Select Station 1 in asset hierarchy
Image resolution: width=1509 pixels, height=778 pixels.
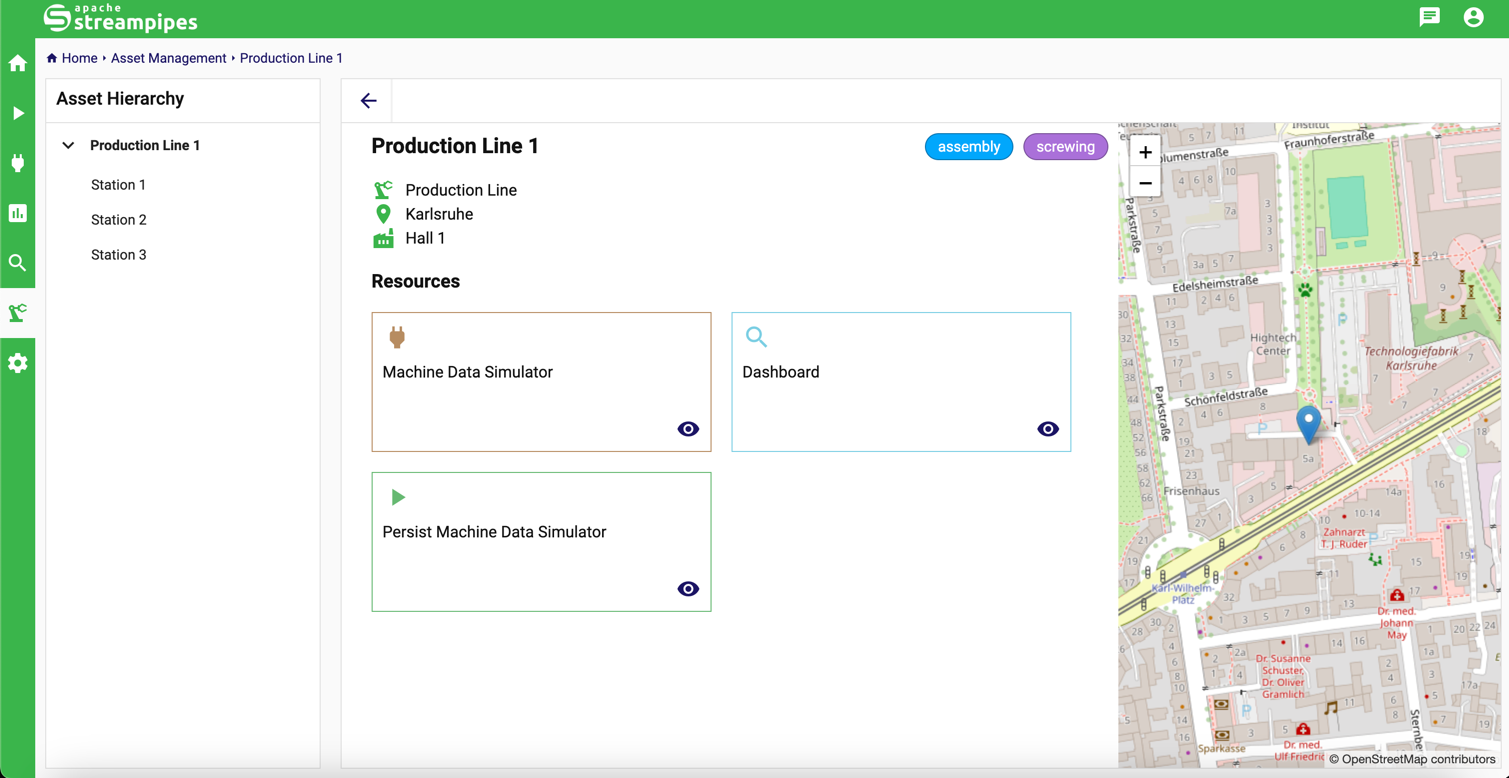pyautogui.click(x=118, y=185)
